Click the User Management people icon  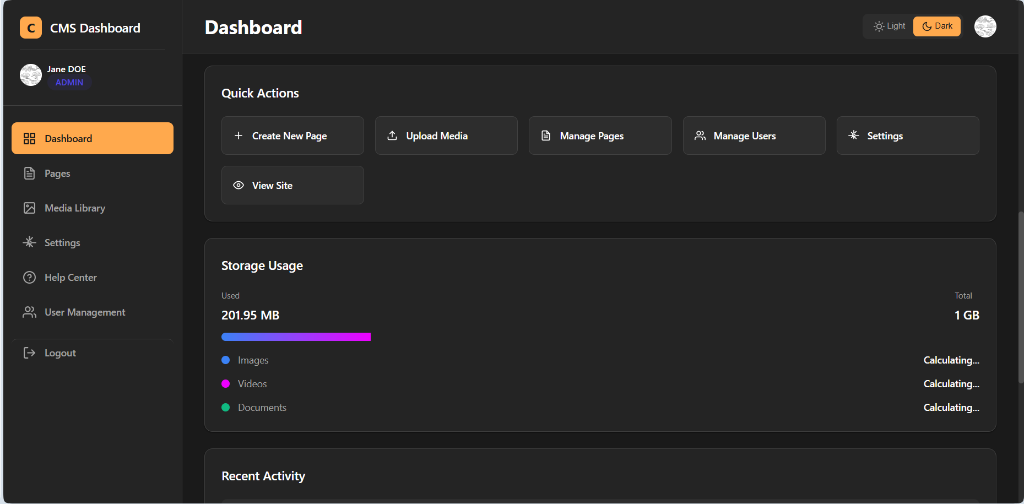29,312
